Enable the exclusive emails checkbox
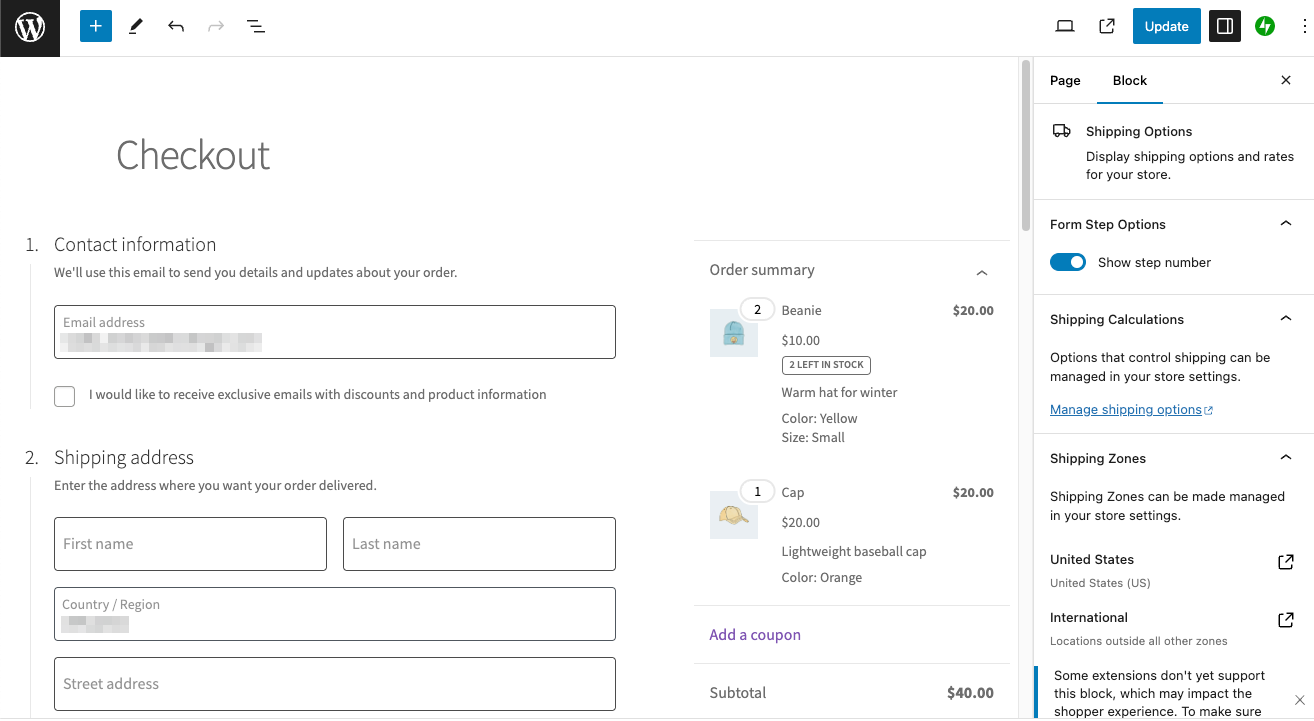 pos(64,396)
